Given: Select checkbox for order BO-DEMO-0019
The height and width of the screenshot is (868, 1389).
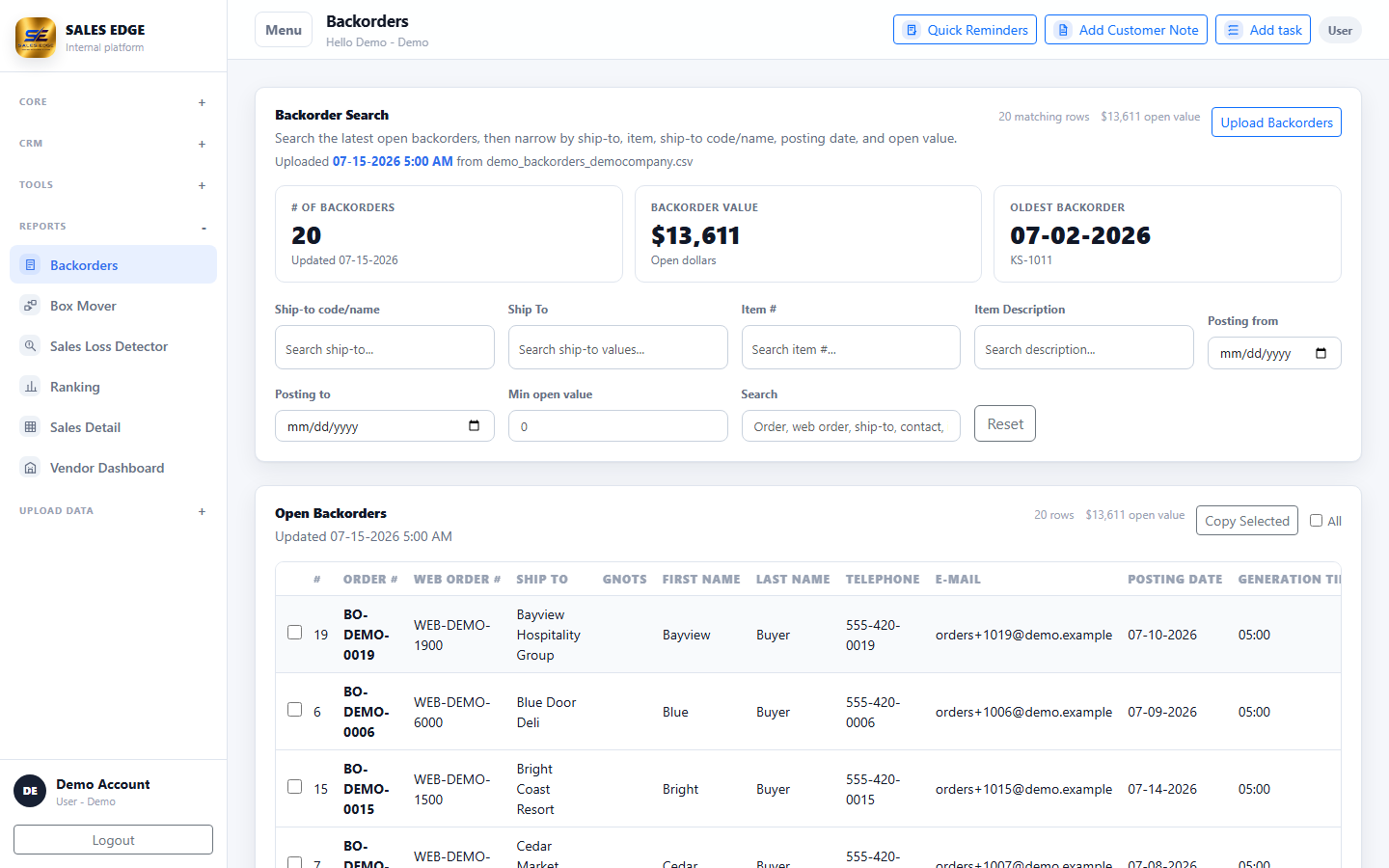Looking at the screenshot, I should click(x=295, y=633).
